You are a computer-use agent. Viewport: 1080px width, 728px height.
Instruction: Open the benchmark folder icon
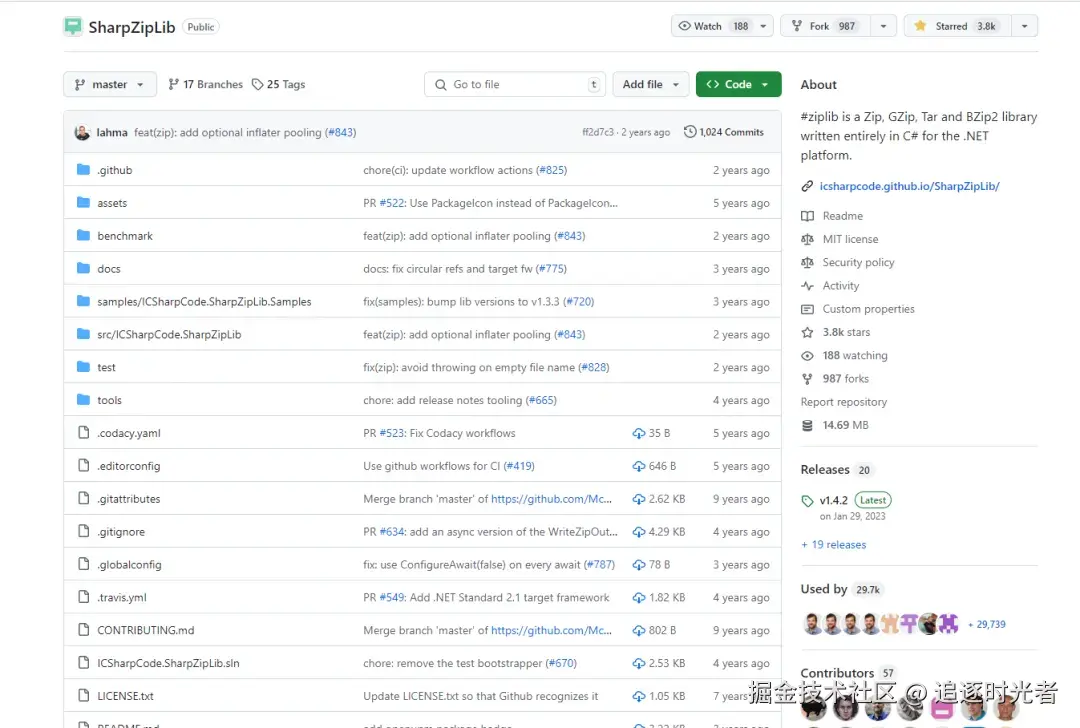click(x=83, y=236)
